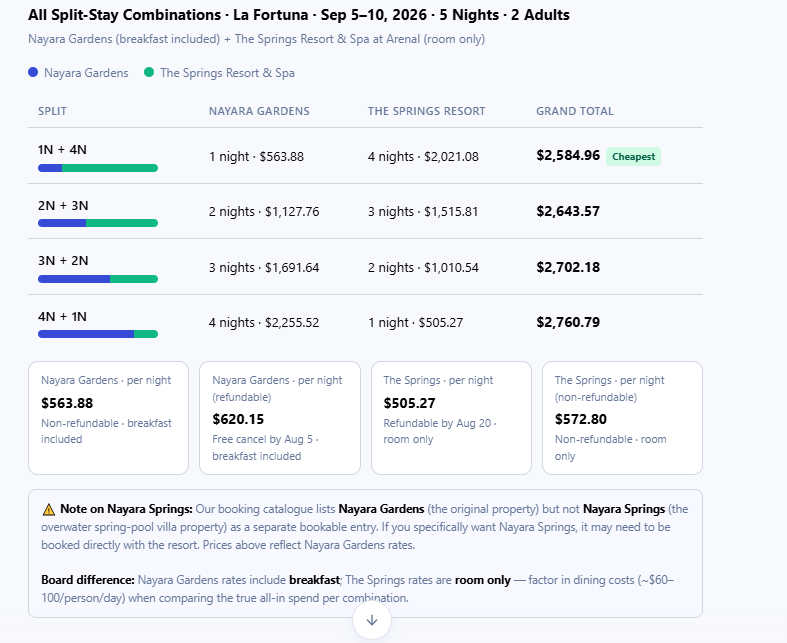Viewport: 787px width, 643px height.
Task: Click the 1N + 4N split progress bar
Action: coord(98,168)
